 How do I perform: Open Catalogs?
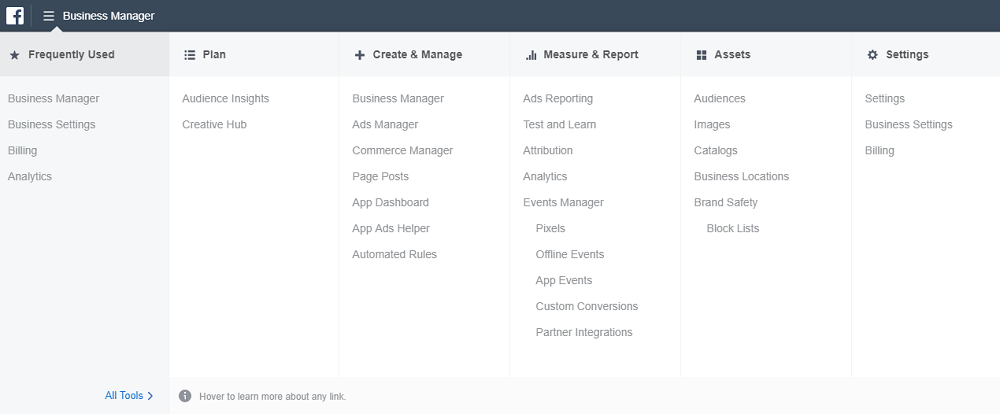pos(716,151)
